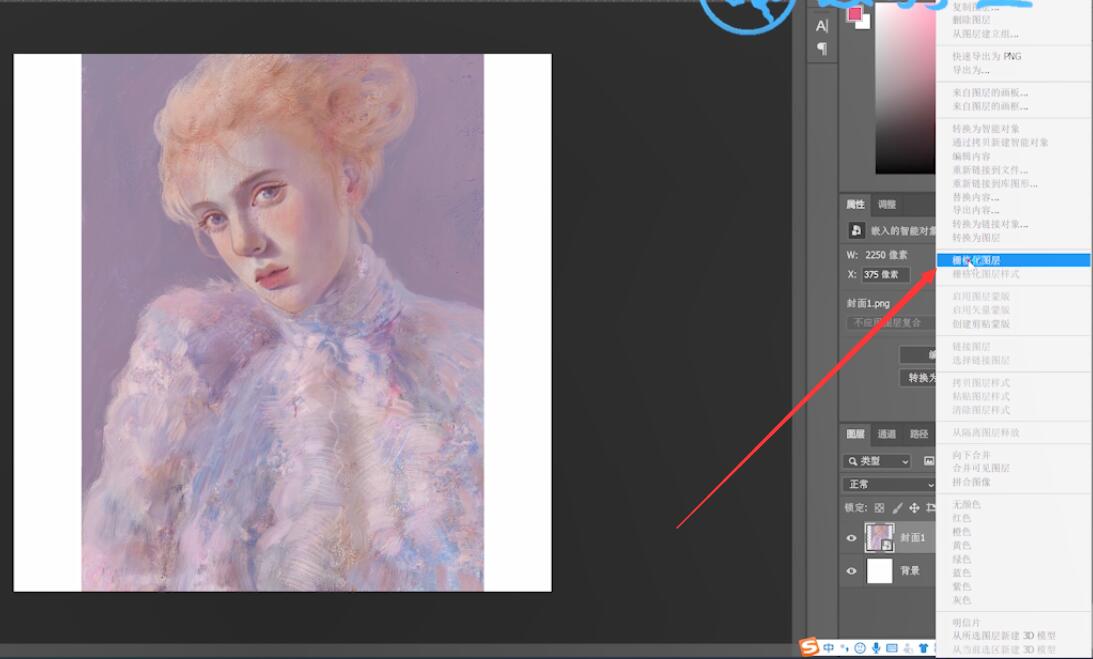Viewport: 1093px width, 659px height.
Task: Click the embedded smart object properties icon
Action: click(856, 230)
